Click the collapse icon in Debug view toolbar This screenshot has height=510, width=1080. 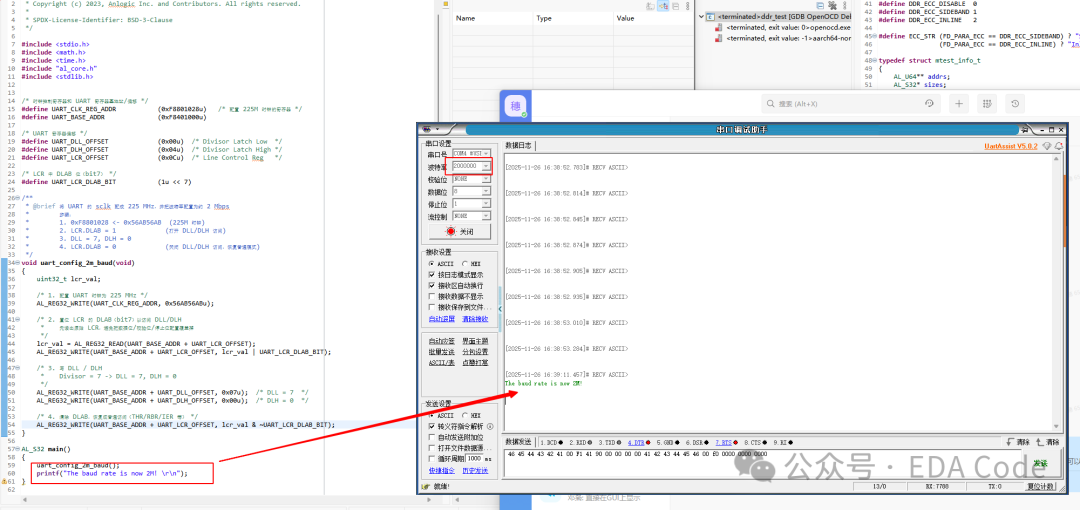coord(820,6)
